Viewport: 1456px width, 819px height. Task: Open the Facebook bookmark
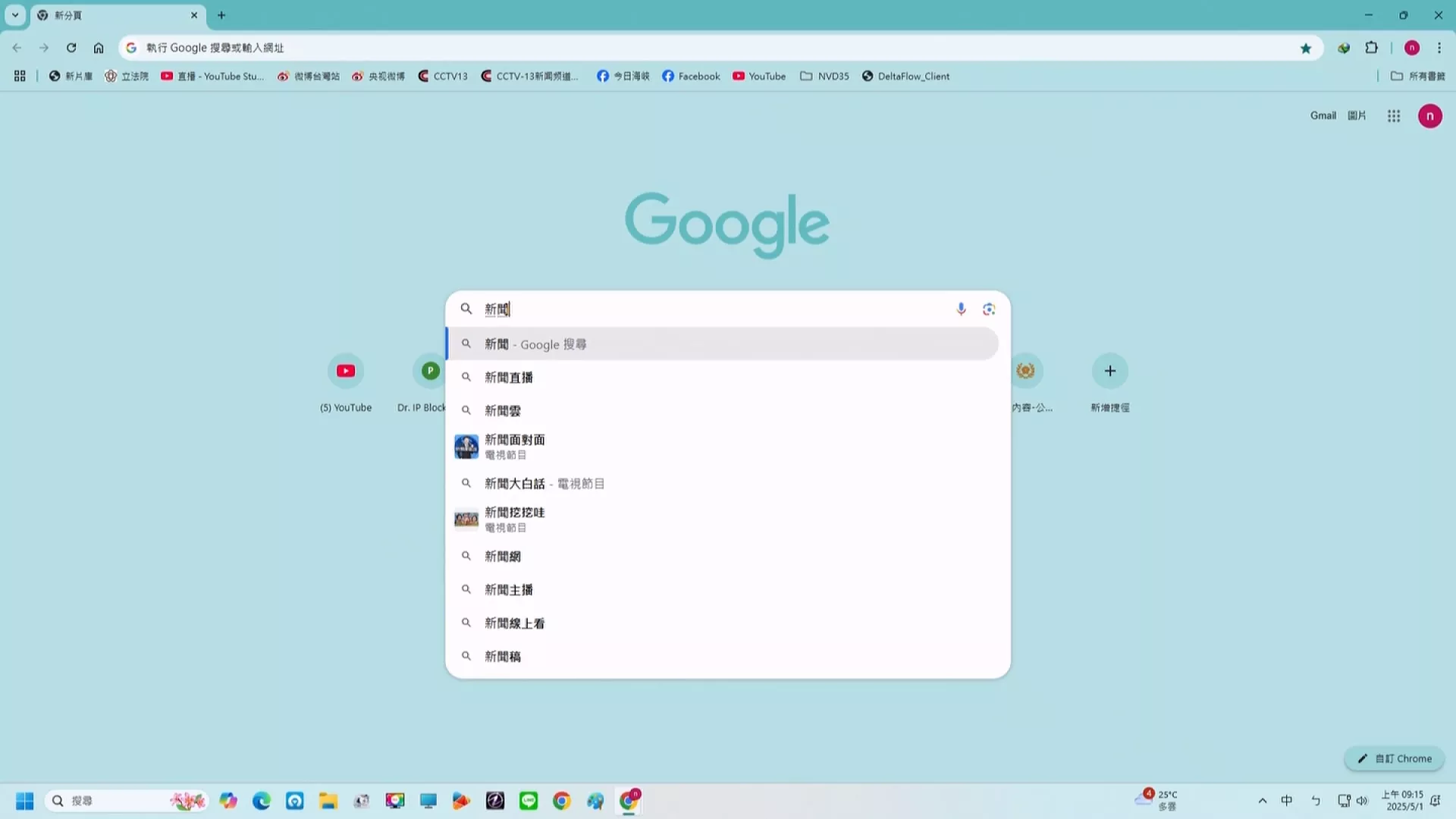point(691,76)
